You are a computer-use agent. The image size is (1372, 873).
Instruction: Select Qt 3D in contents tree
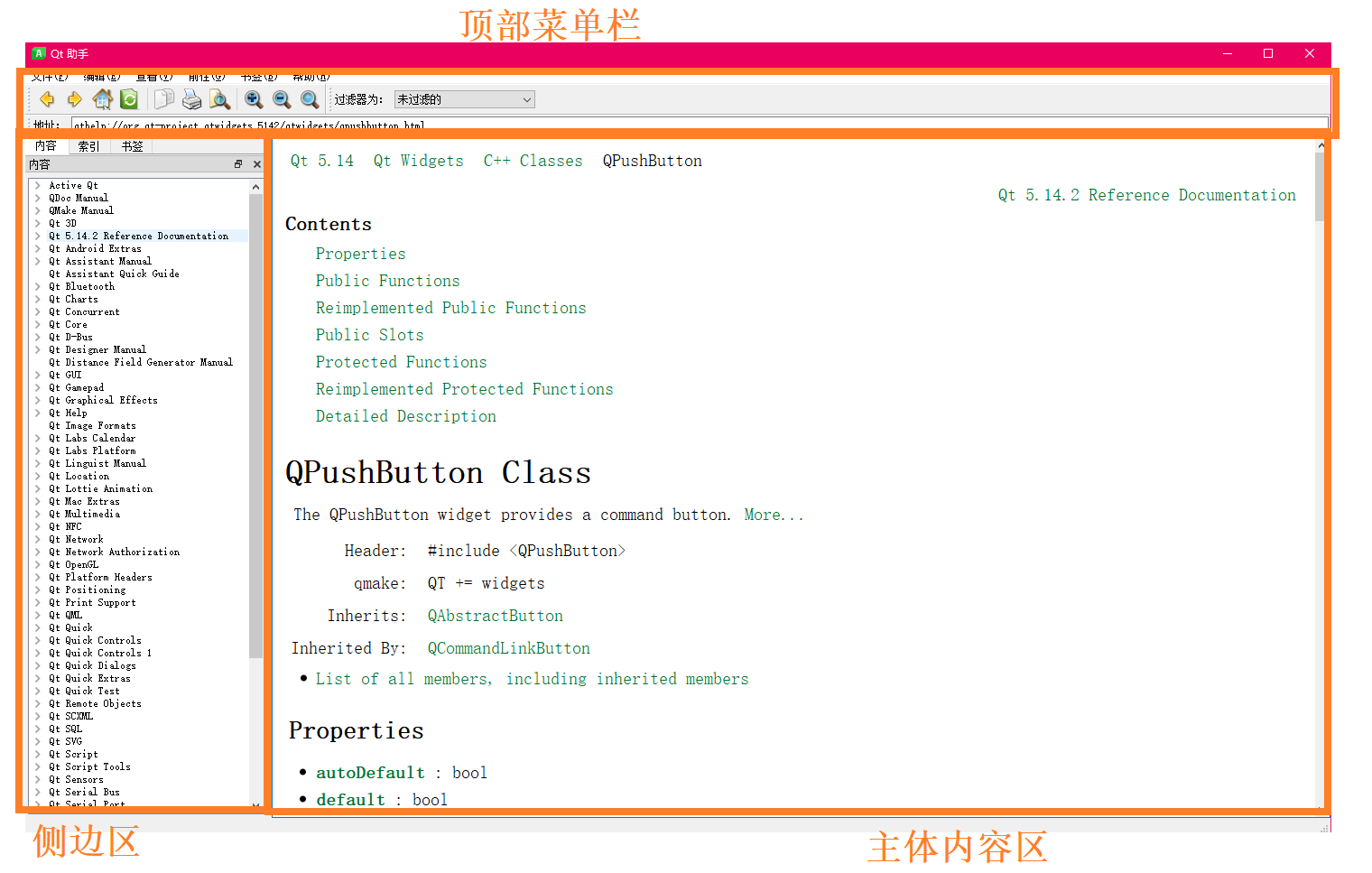(62, 223)
